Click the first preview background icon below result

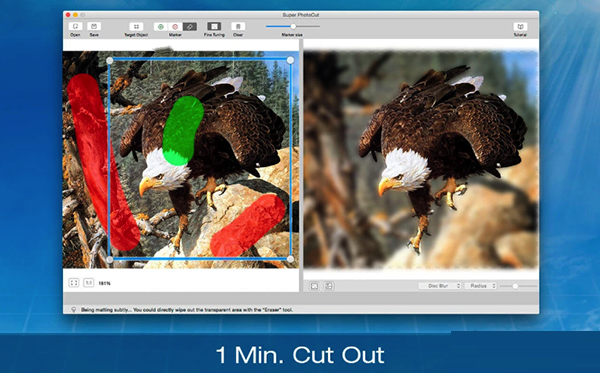314,286
